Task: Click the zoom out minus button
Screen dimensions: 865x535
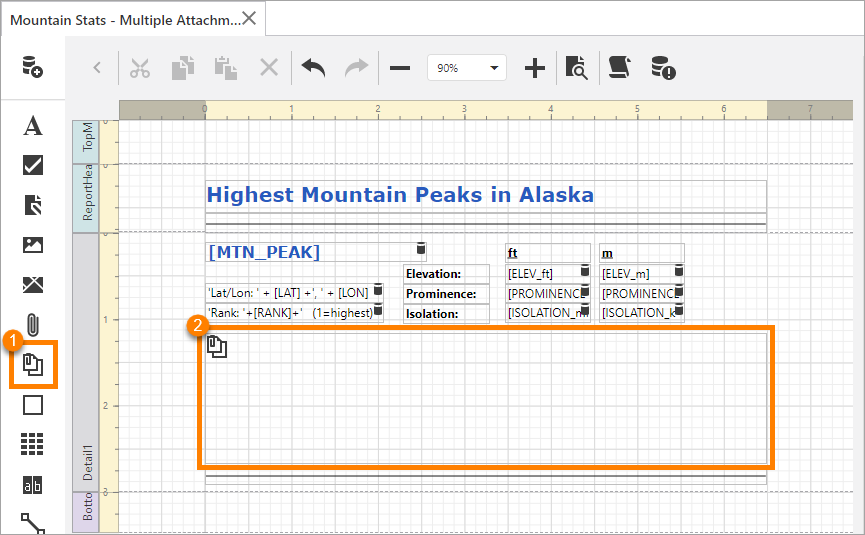Action: [400, 68]
